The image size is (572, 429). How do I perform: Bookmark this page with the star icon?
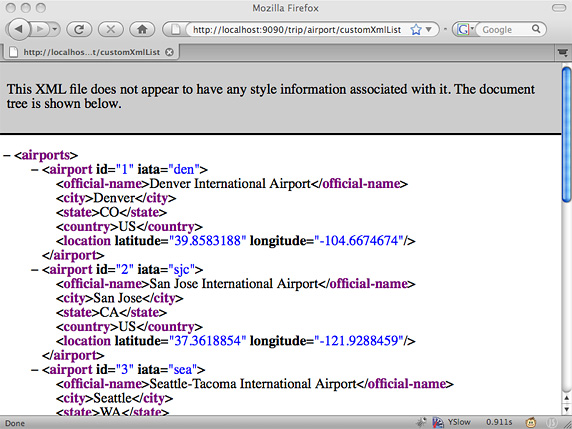(416, 30)
